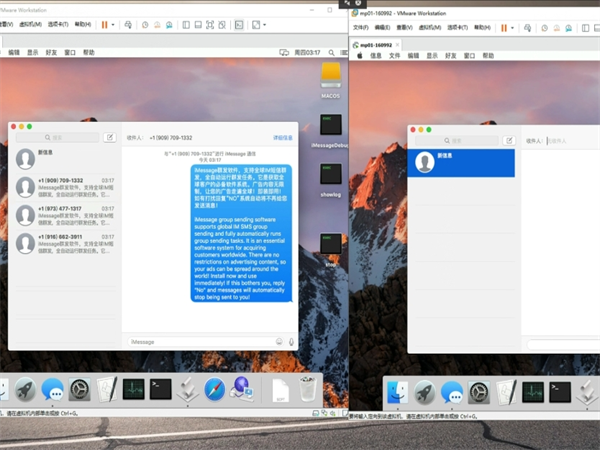
Task: Expand the pause dropdown arrow in left VMware toolbar
Action: pyautogui.click(x=113, y=24)
